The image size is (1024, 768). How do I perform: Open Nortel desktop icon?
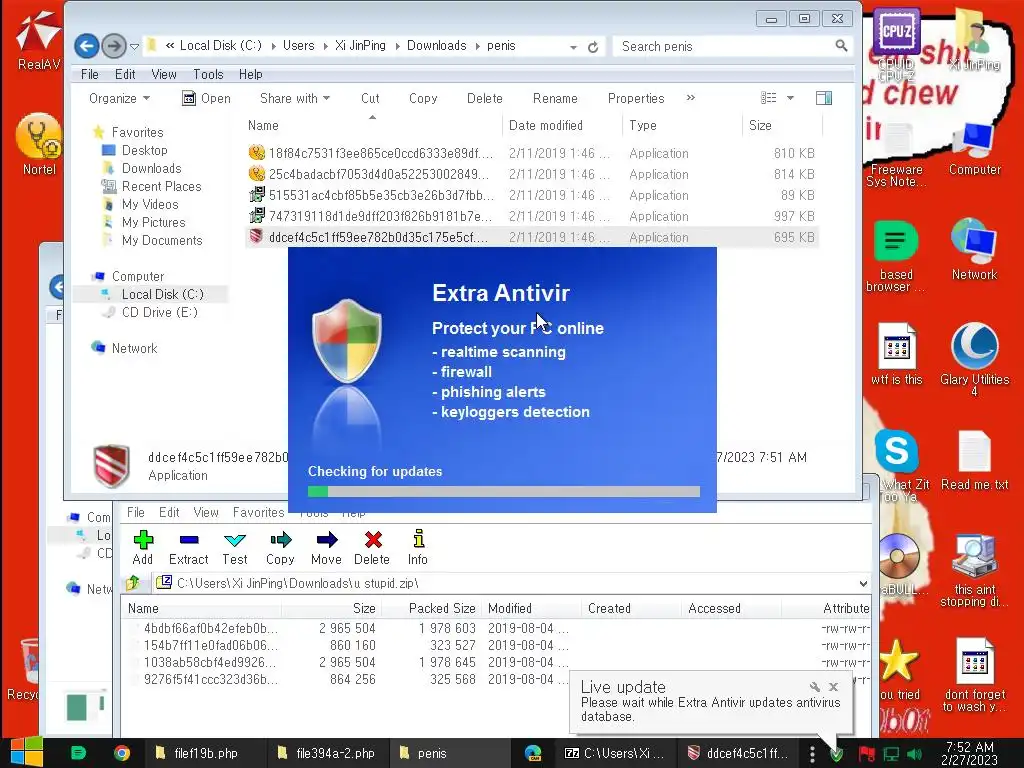(39, 144)
